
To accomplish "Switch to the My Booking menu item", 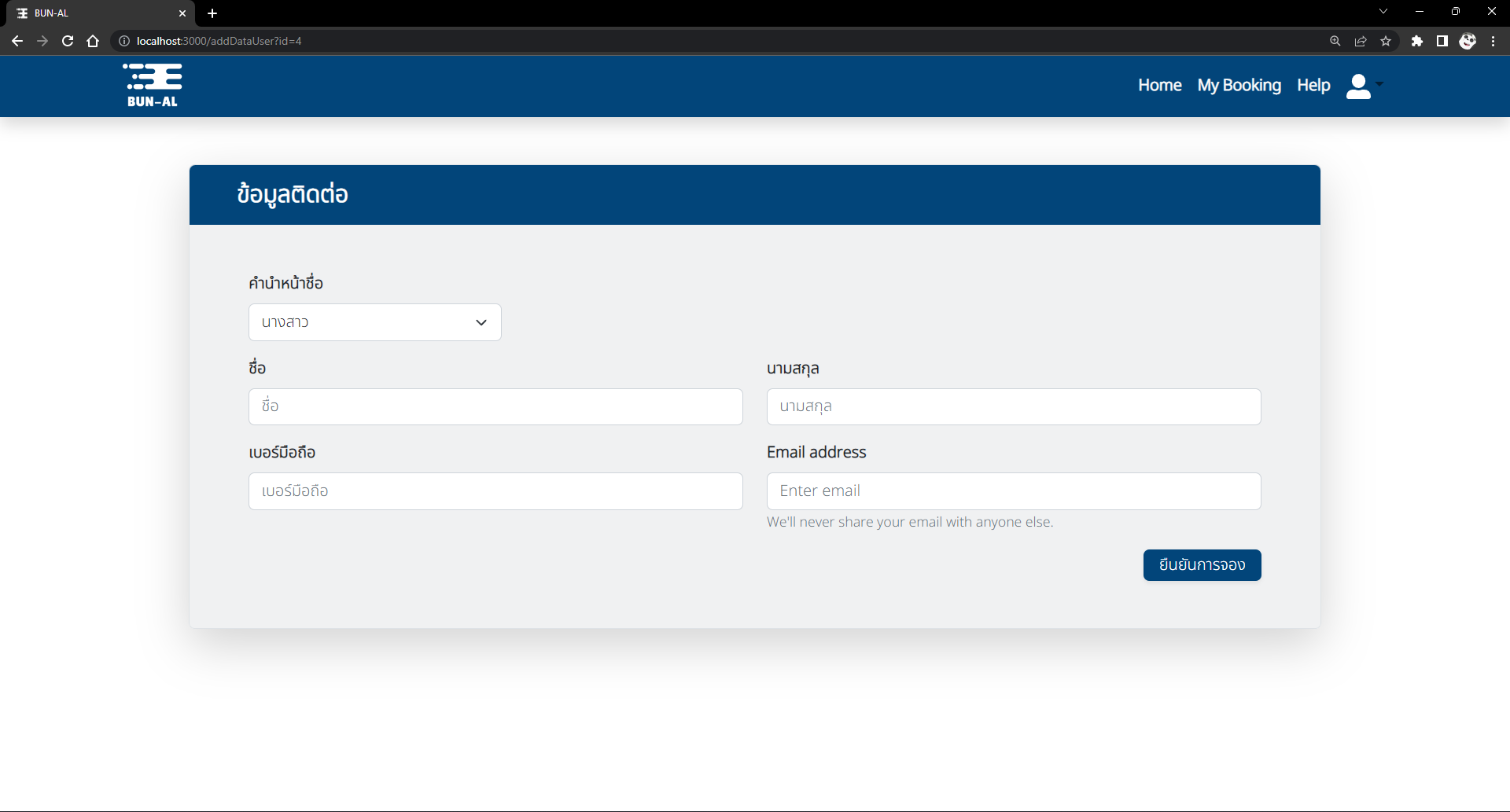I will tap(1239, 86).
